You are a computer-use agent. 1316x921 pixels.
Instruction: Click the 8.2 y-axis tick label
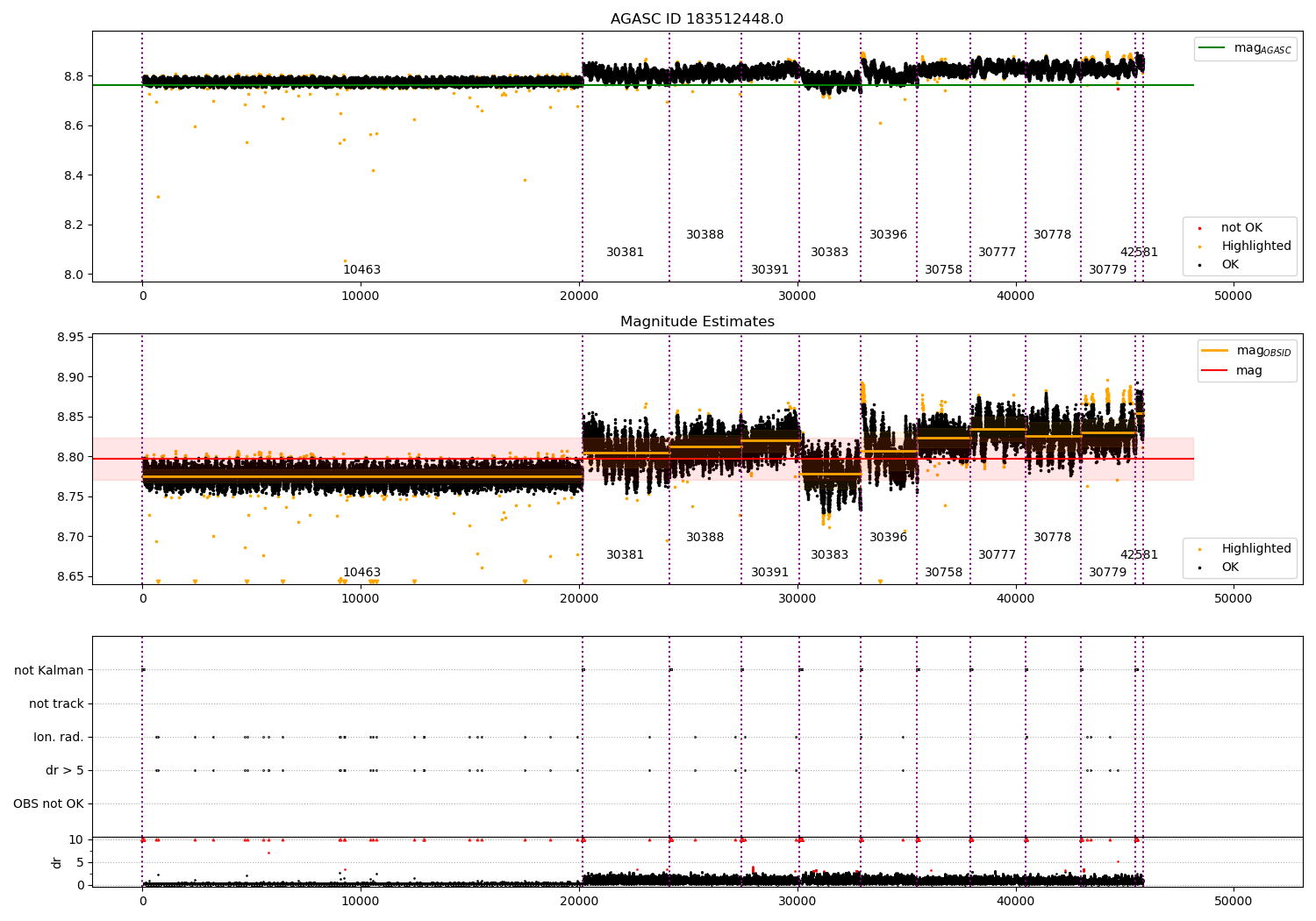point(74,225)
